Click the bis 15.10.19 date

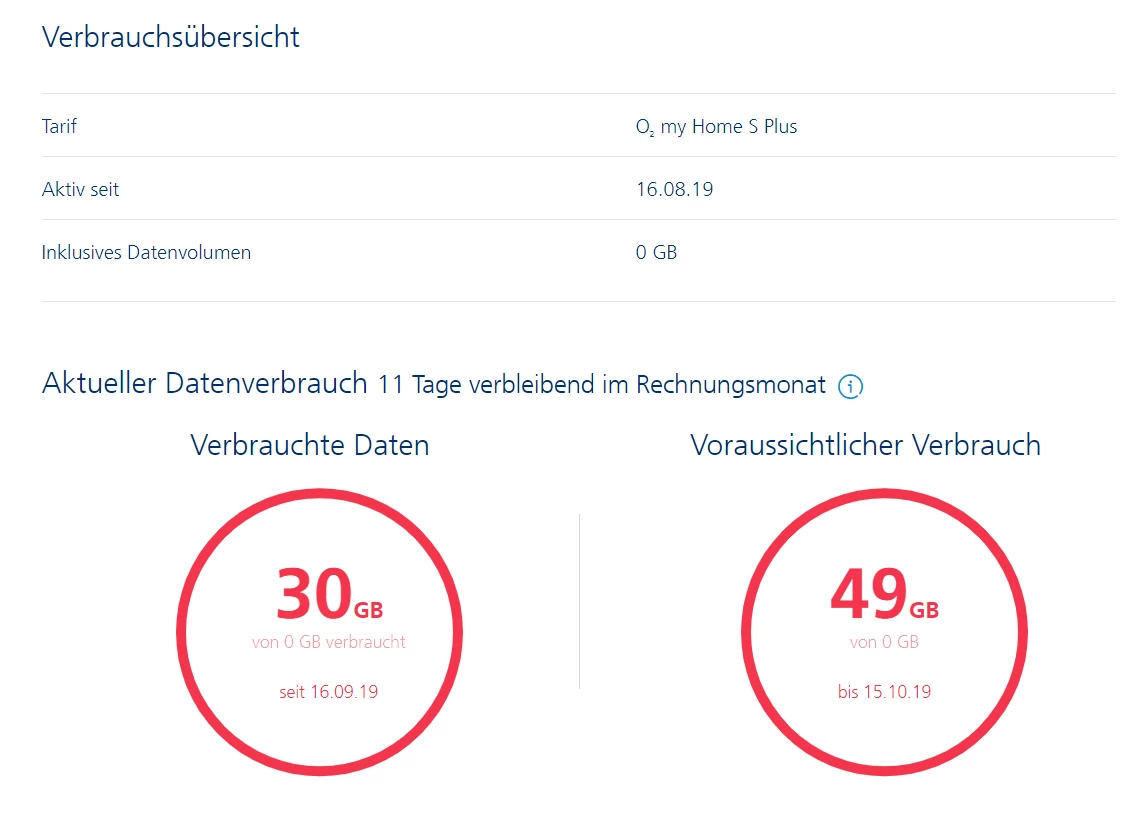coord(884,692)
